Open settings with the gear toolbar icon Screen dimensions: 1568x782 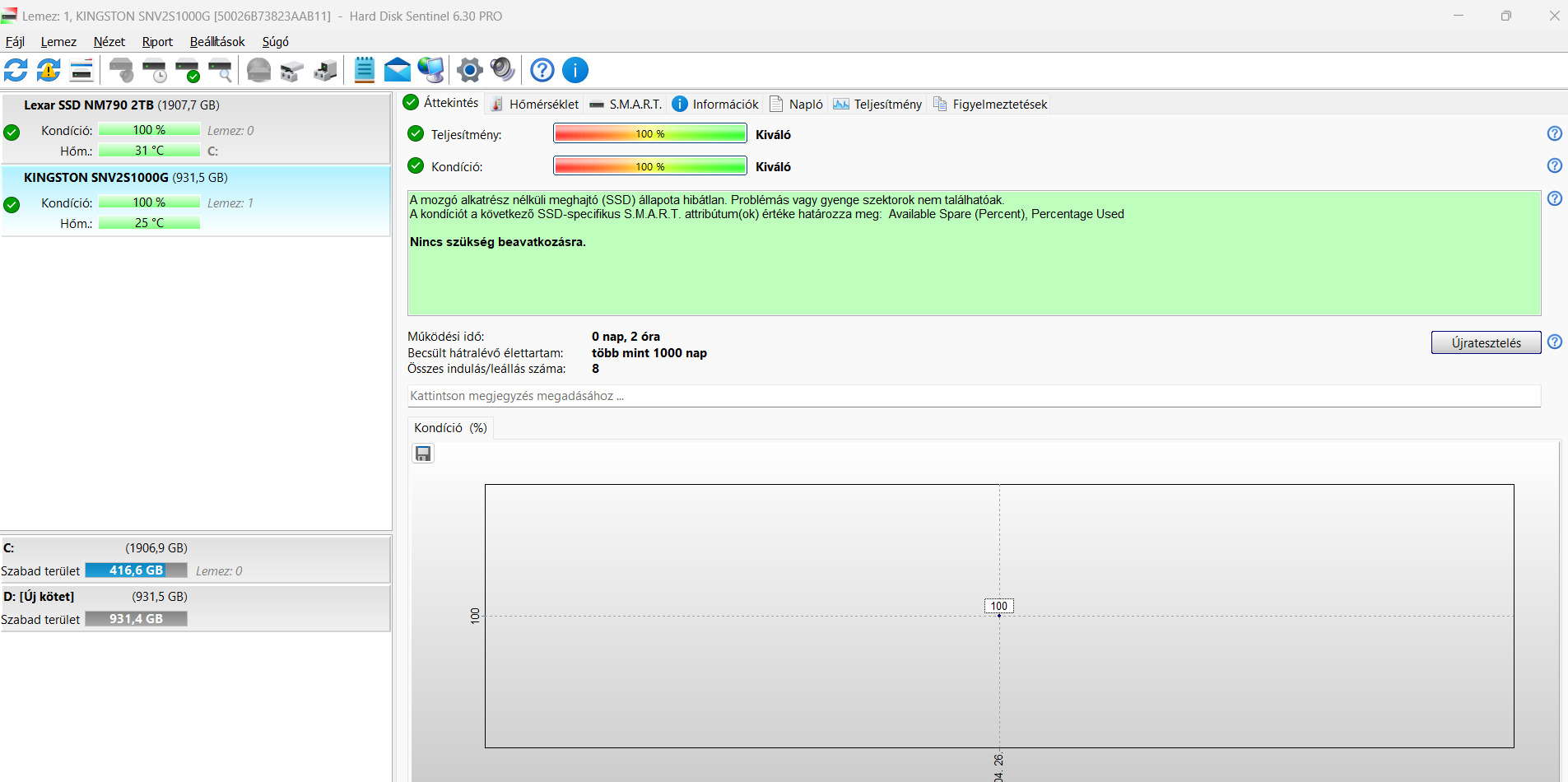point(470,70)
